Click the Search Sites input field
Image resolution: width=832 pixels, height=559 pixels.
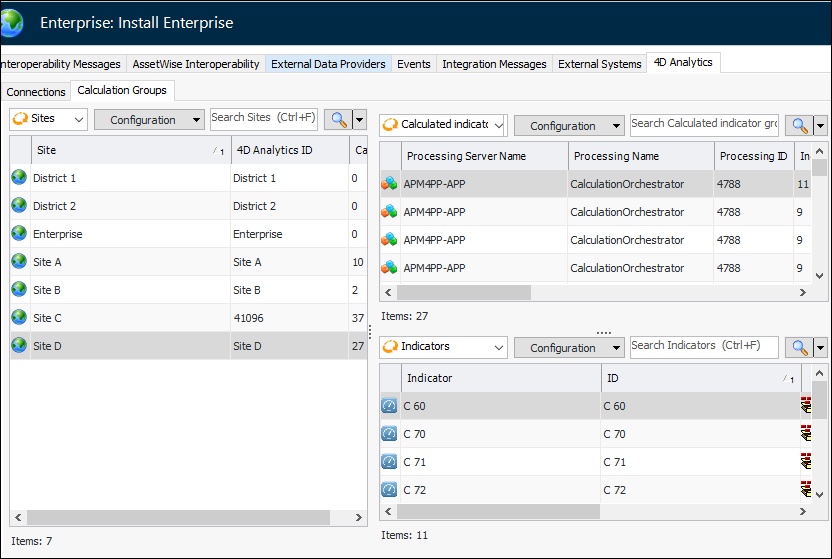point(264,118)
